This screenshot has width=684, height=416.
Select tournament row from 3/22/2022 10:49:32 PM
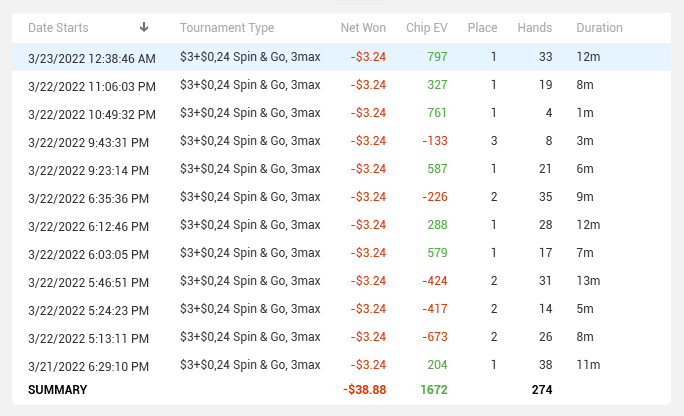[x=341, y=113]
